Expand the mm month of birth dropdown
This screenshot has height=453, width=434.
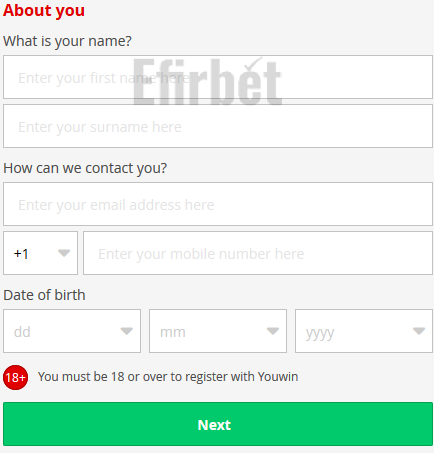[218, 331]
